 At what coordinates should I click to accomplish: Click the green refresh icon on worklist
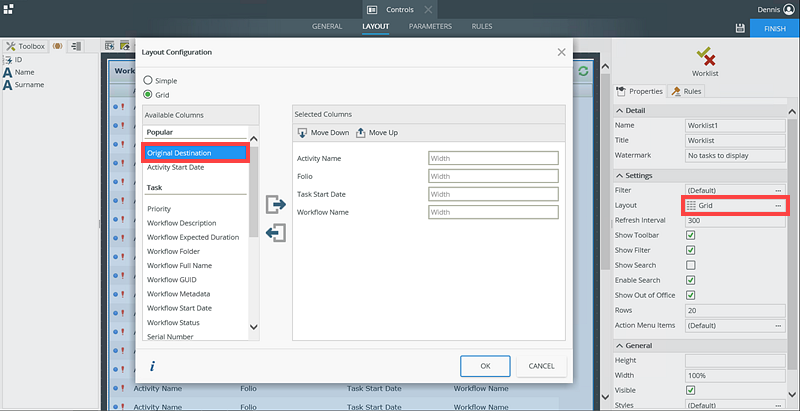(x=582, y=72)
